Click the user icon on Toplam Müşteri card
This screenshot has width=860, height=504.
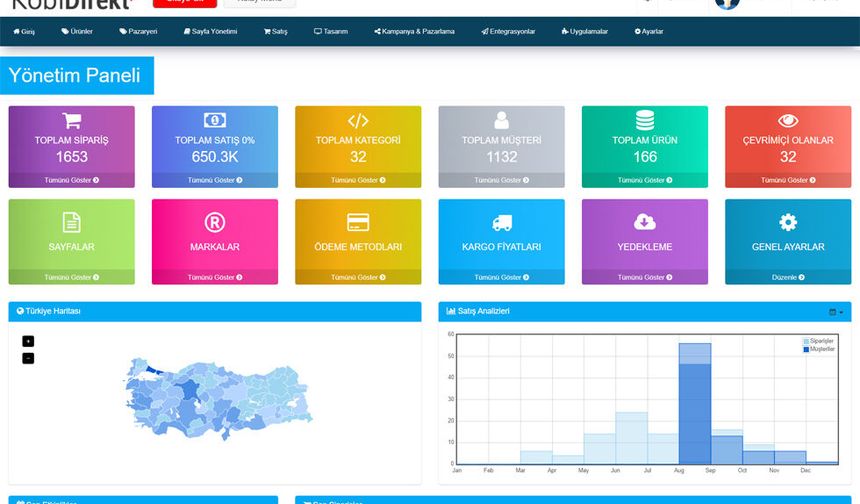click(x=501, y=120)
